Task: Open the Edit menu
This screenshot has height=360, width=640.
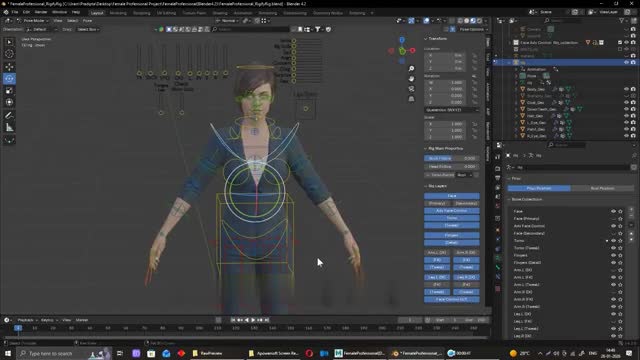Action: (26, 12)
